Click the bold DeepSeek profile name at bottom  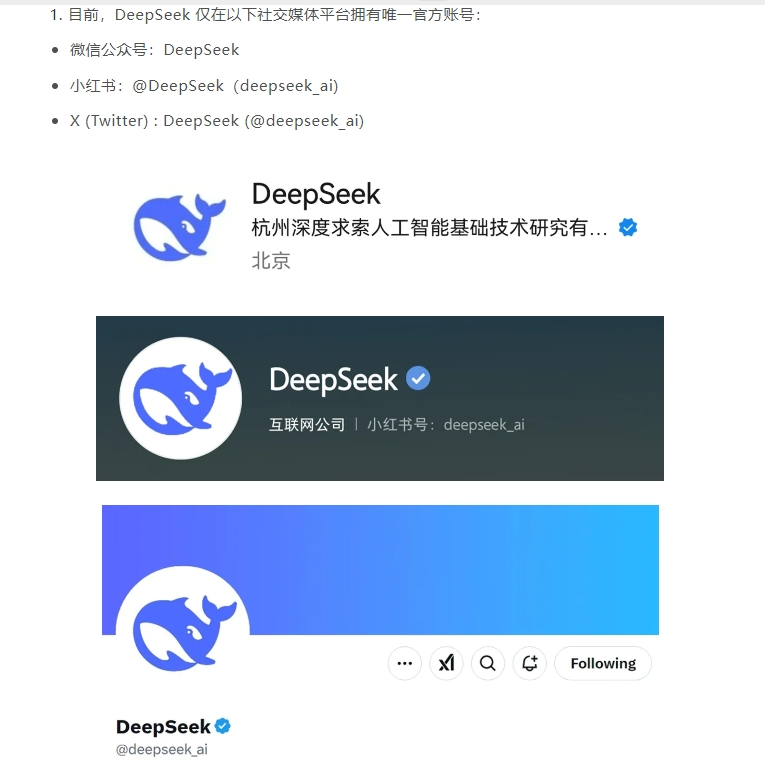(x=163, y=726)
